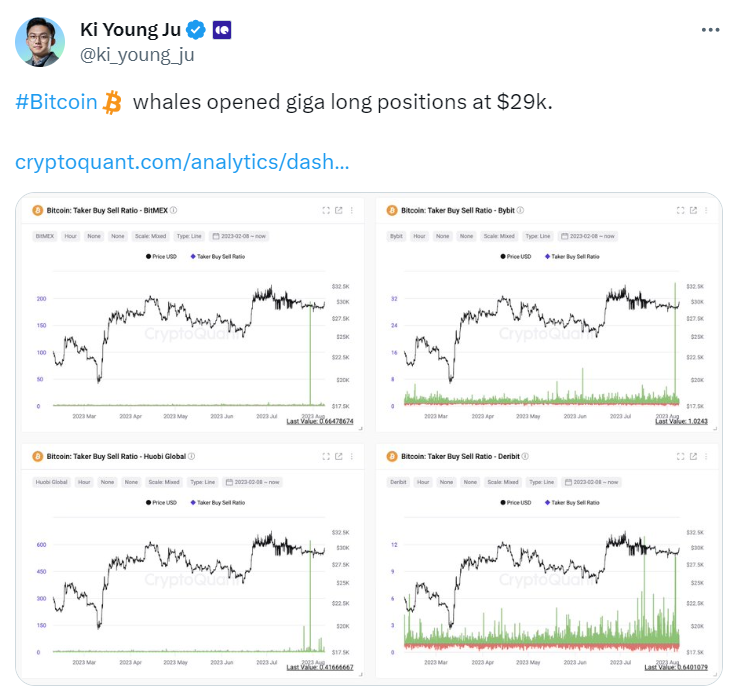Click the CryptoQuant affiliation badge icon

[222, 30]
